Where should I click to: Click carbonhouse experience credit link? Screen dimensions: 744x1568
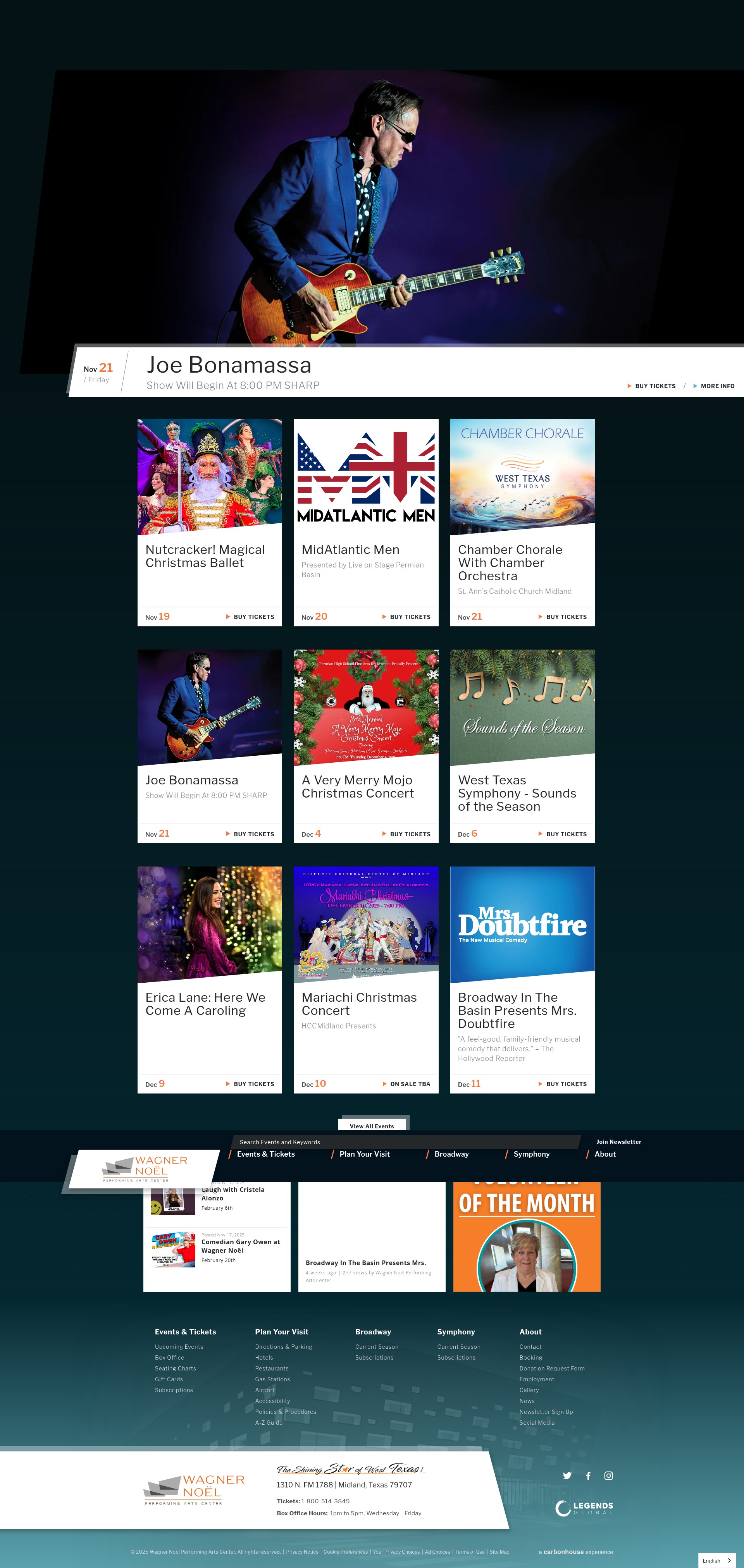[x=576, y=1552]
